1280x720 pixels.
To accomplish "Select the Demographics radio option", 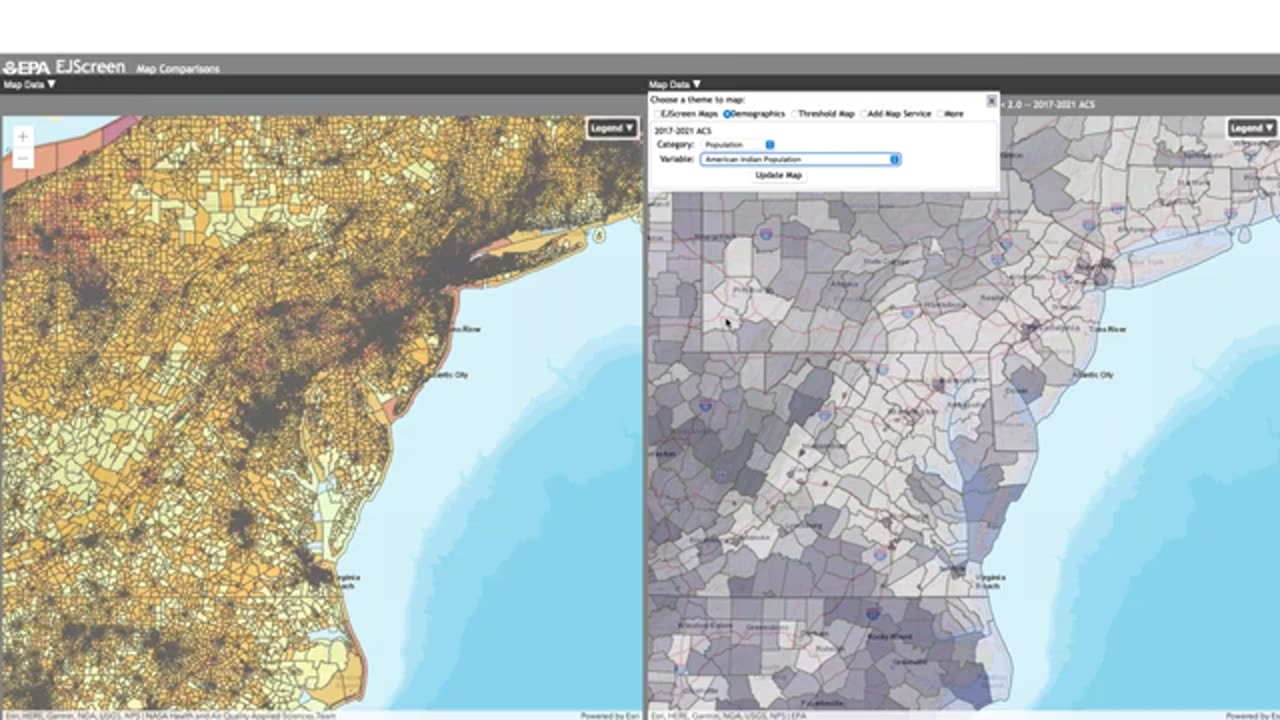I will 728,114.
